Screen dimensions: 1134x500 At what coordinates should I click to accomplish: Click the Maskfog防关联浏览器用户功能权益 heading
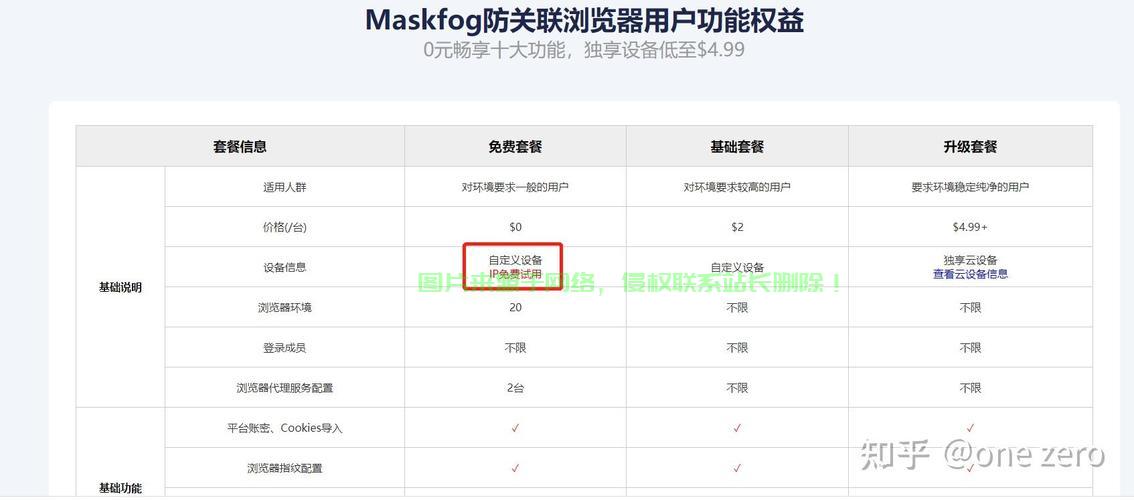584,20
